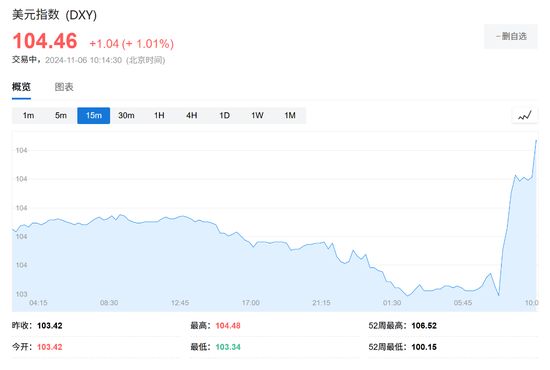Select the 15m interval

pyautogui.click(x=94, y=115)
